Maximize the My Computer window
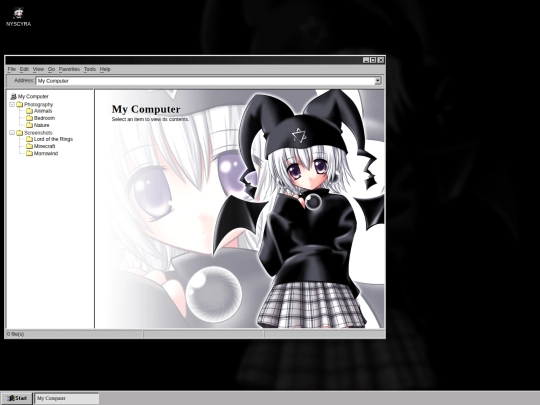Image resolution: width=540 pixels, height=405 pixels. click(x=373, y=60)
